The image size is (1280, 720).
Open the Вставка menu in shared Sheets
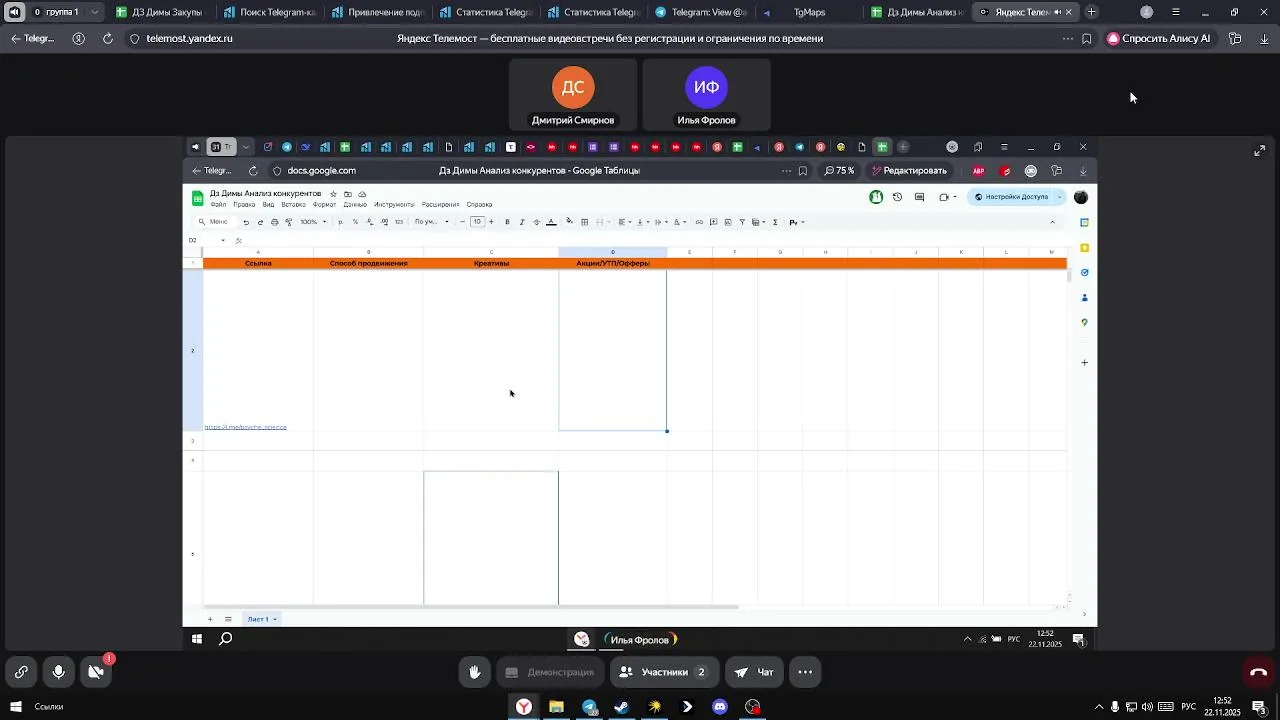pos(293,204)
